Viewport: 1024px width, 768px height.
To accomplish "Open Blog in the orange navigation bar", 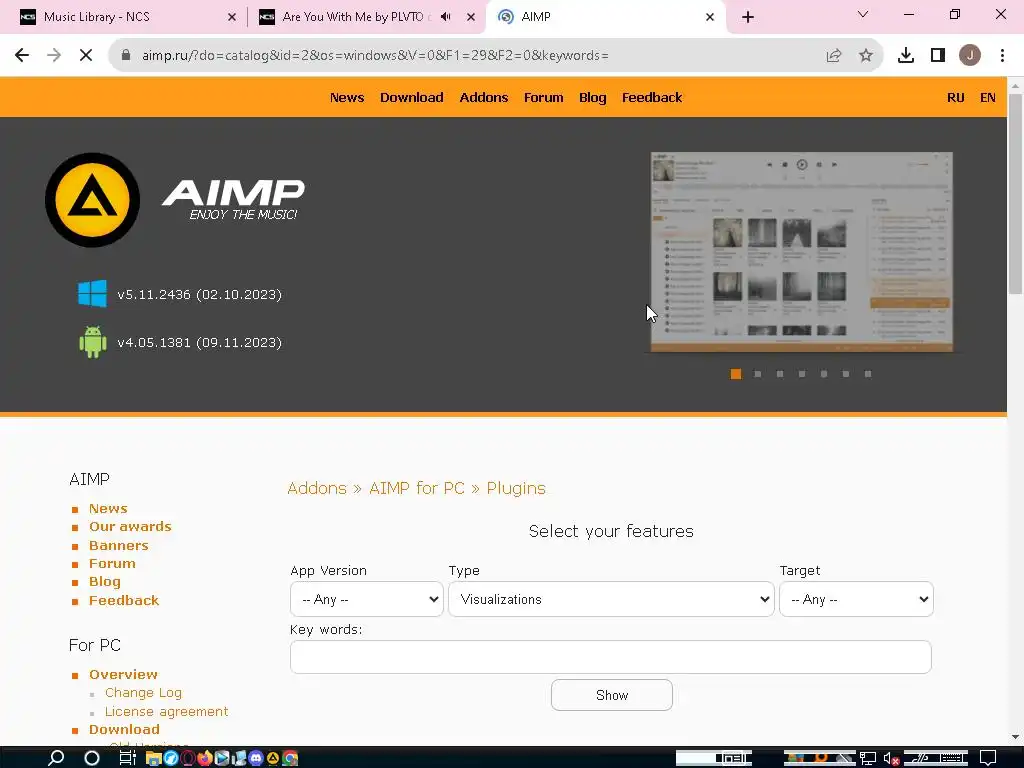I will (592, 97).
